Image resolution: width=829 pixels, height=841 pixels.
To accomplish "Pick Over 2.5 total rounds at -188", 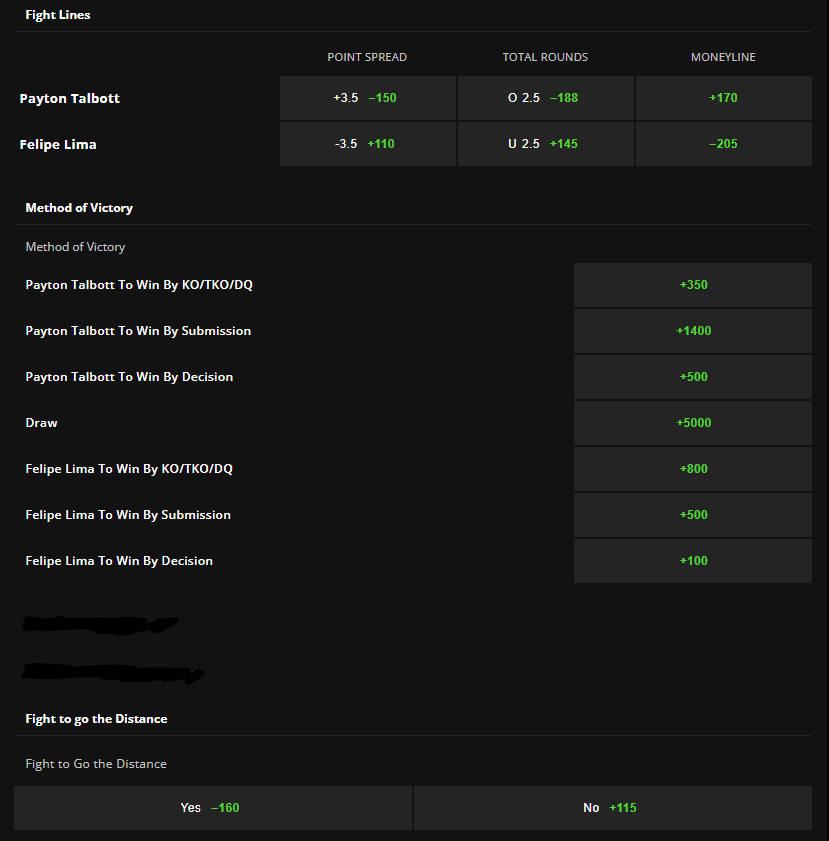I will click(x=545, y=98).
